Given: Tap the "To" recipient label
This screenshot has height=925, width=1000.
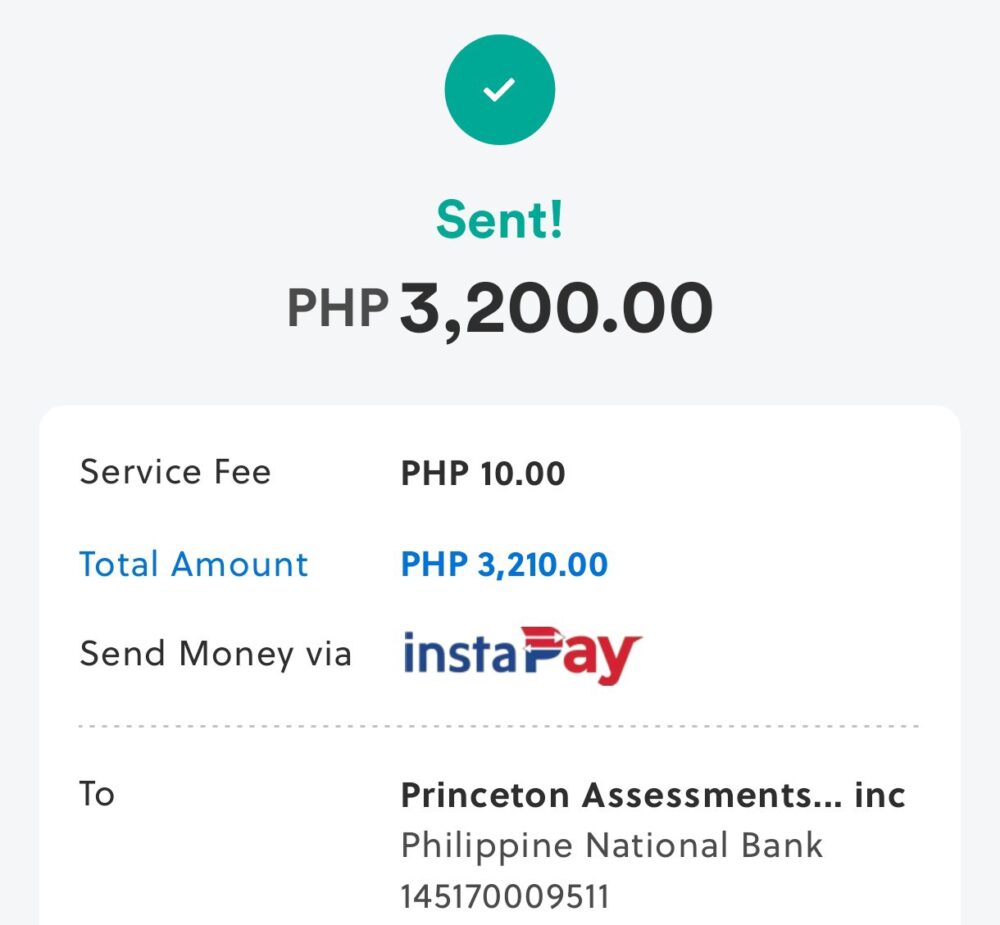Looking at the screenshot, I should (97, 794).
